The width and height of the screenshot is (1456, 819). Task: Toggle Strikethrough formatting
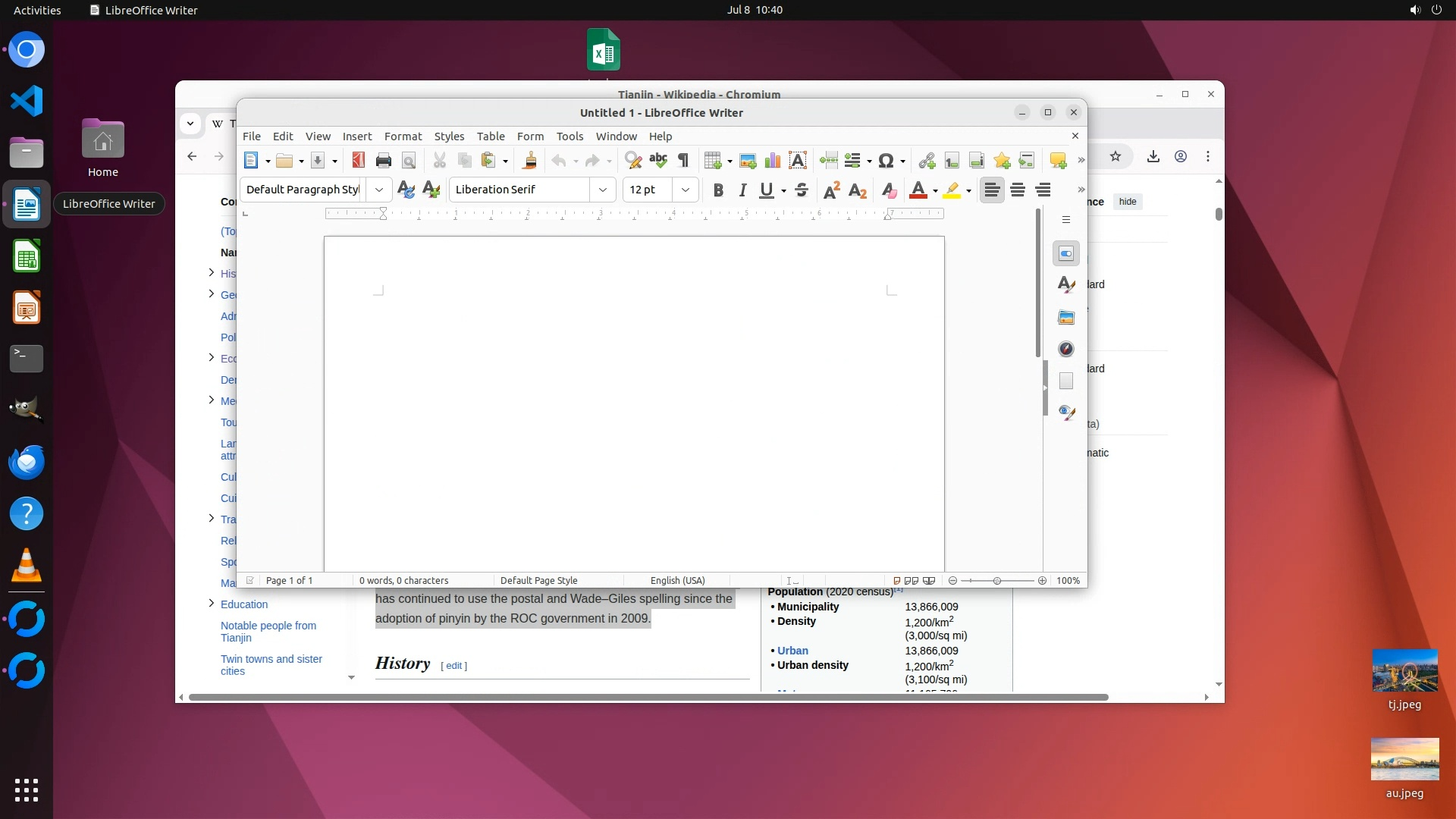pyautogui.click(x=802, y=190)
